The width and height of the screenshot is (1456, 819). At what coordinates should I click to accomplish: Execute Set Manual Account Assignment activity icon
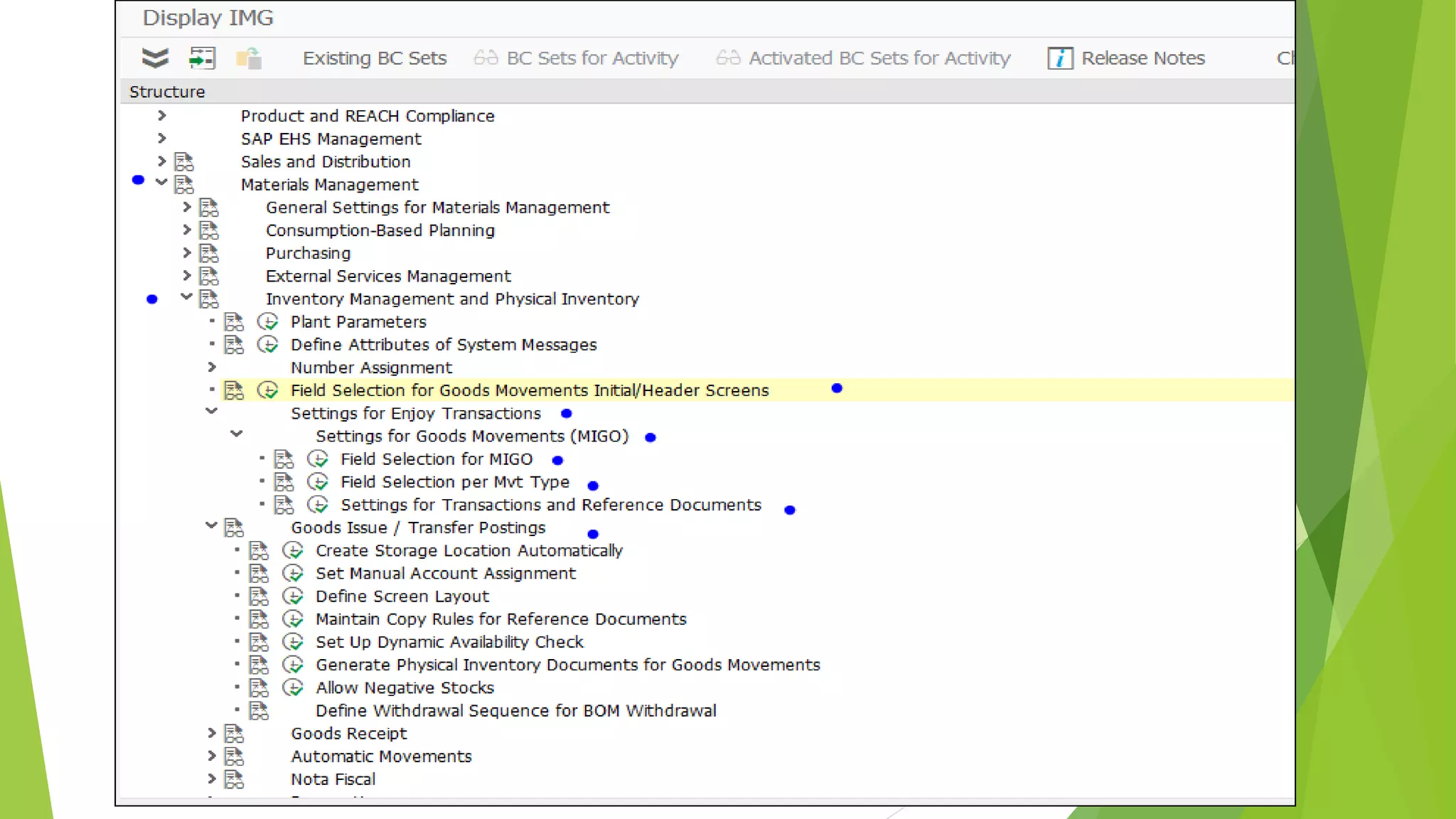(x=293, y=573)
